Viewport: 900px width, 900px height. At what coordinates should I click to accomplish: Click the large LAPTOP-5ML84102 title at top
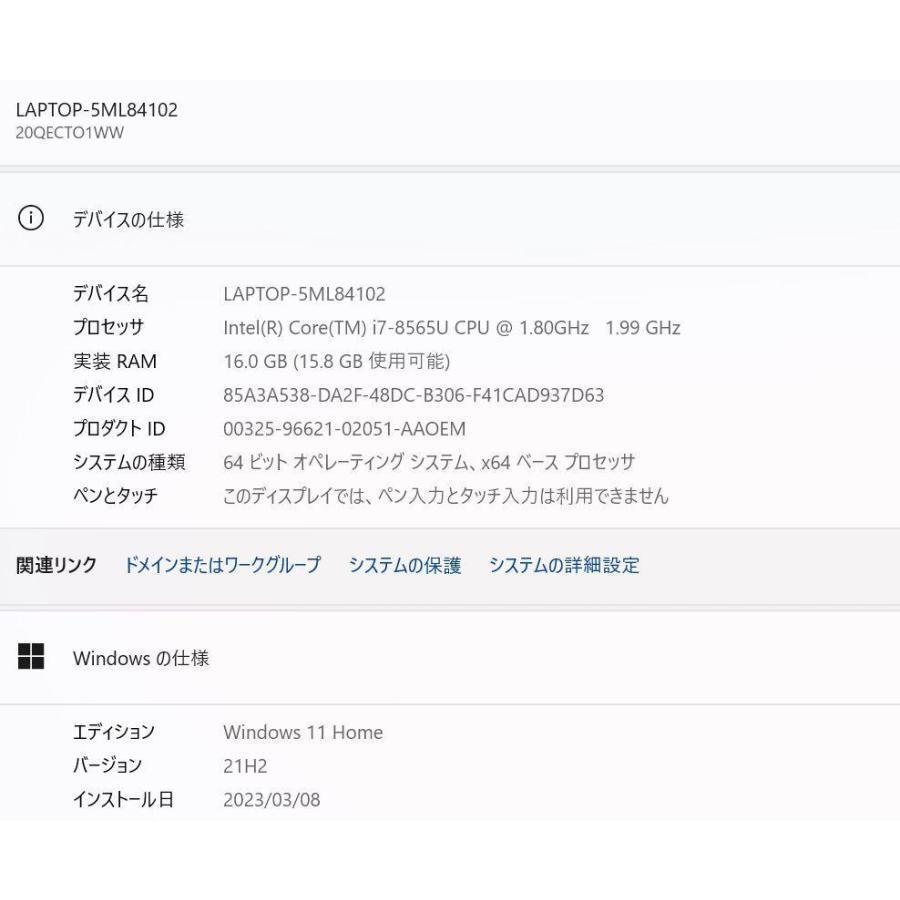pyautogui.click(x=97, y=110)
